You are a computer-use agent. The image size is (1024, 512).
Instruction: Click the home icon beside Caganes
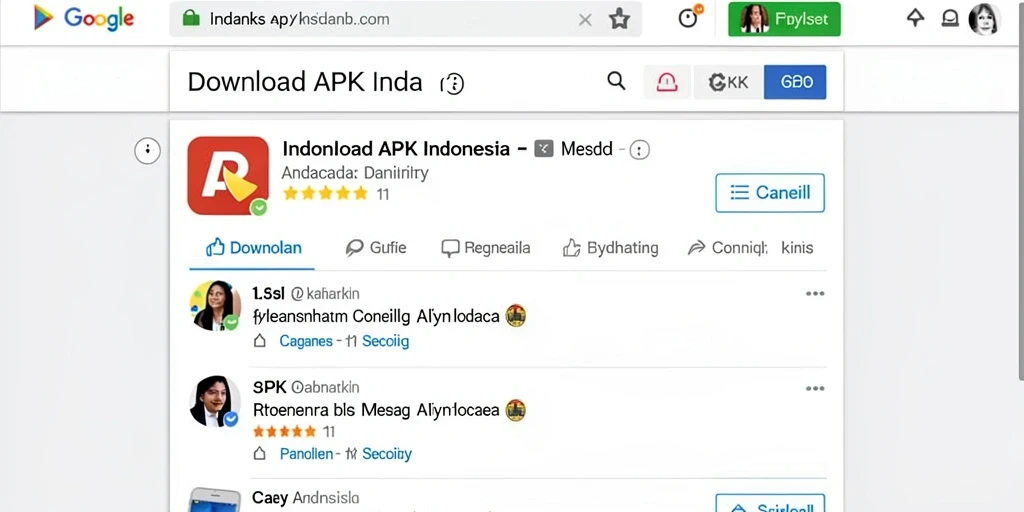point(259,341)
